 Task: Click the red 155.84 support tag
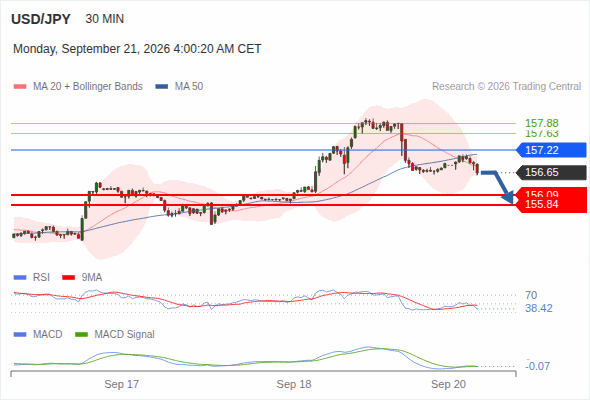click(x=551, y=205)
